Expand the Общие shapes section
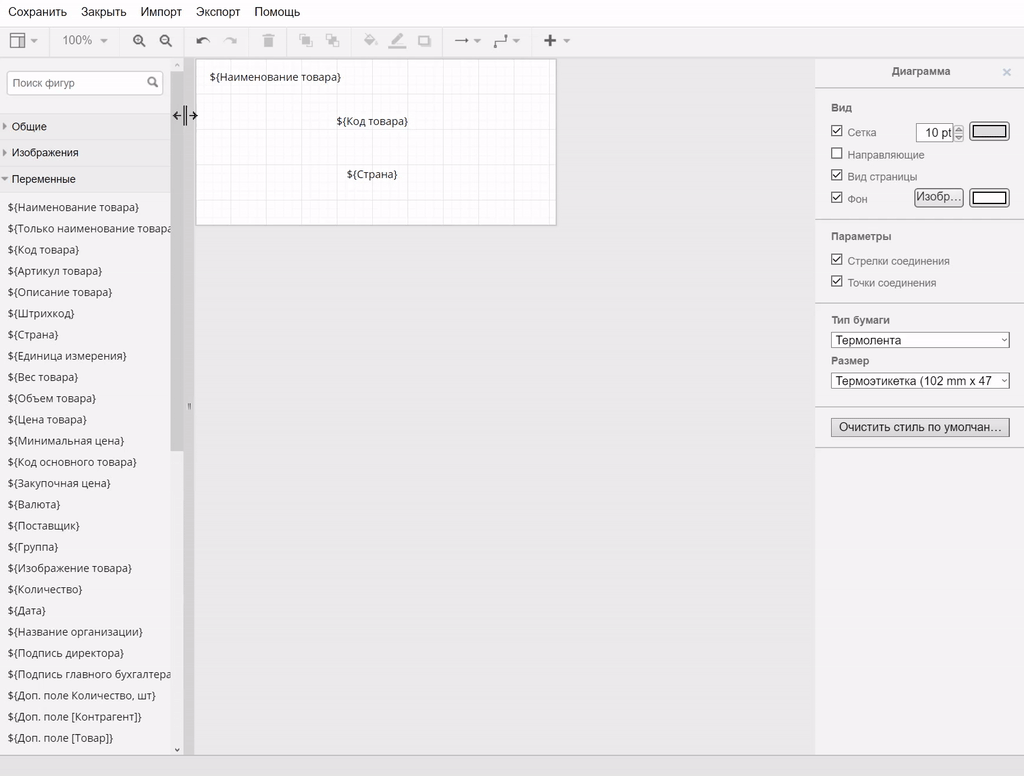The image size is (1024, 776). pyautogui.click(x=29, y=127)
